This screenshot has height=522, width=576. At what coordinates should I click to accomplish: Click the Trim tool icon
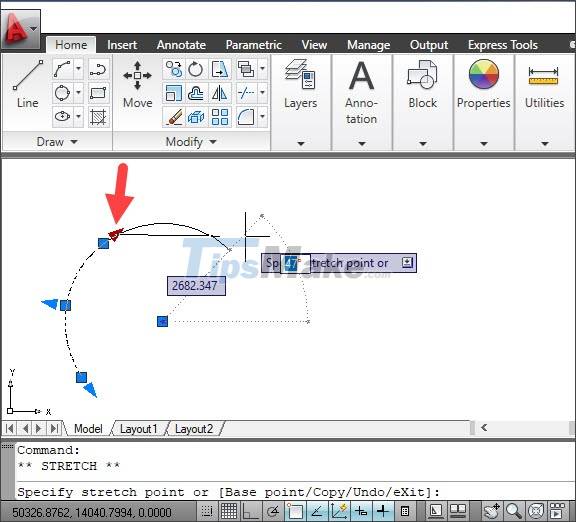(245, 93)
